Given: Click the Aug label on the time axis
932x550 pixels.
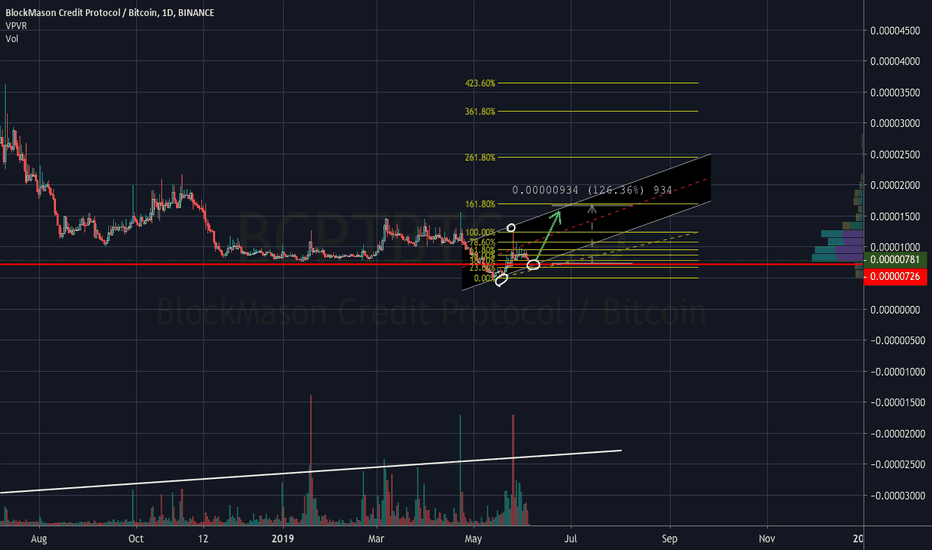Looking at the screenshot, I should [39, 539].
